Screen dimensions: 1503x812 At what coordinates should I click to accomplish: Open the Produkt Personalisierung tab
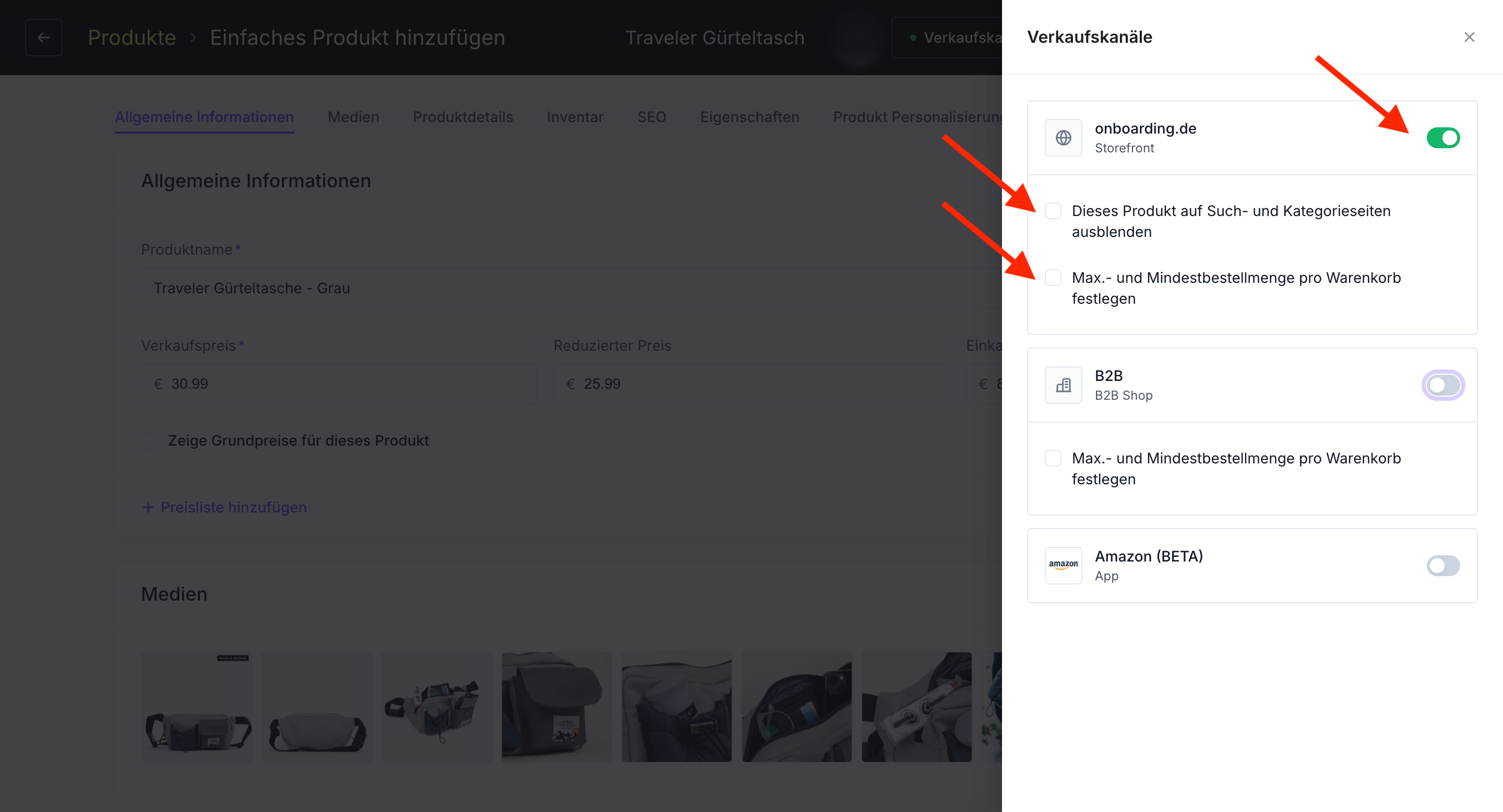(917, 117)
